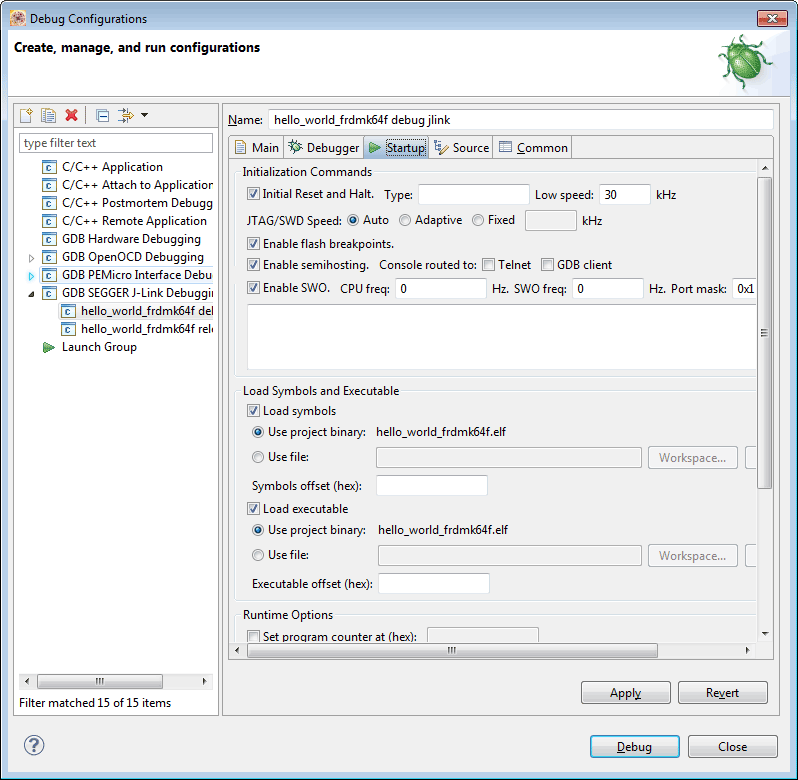Delete selected configuration with the red X icon

point(71,116)
